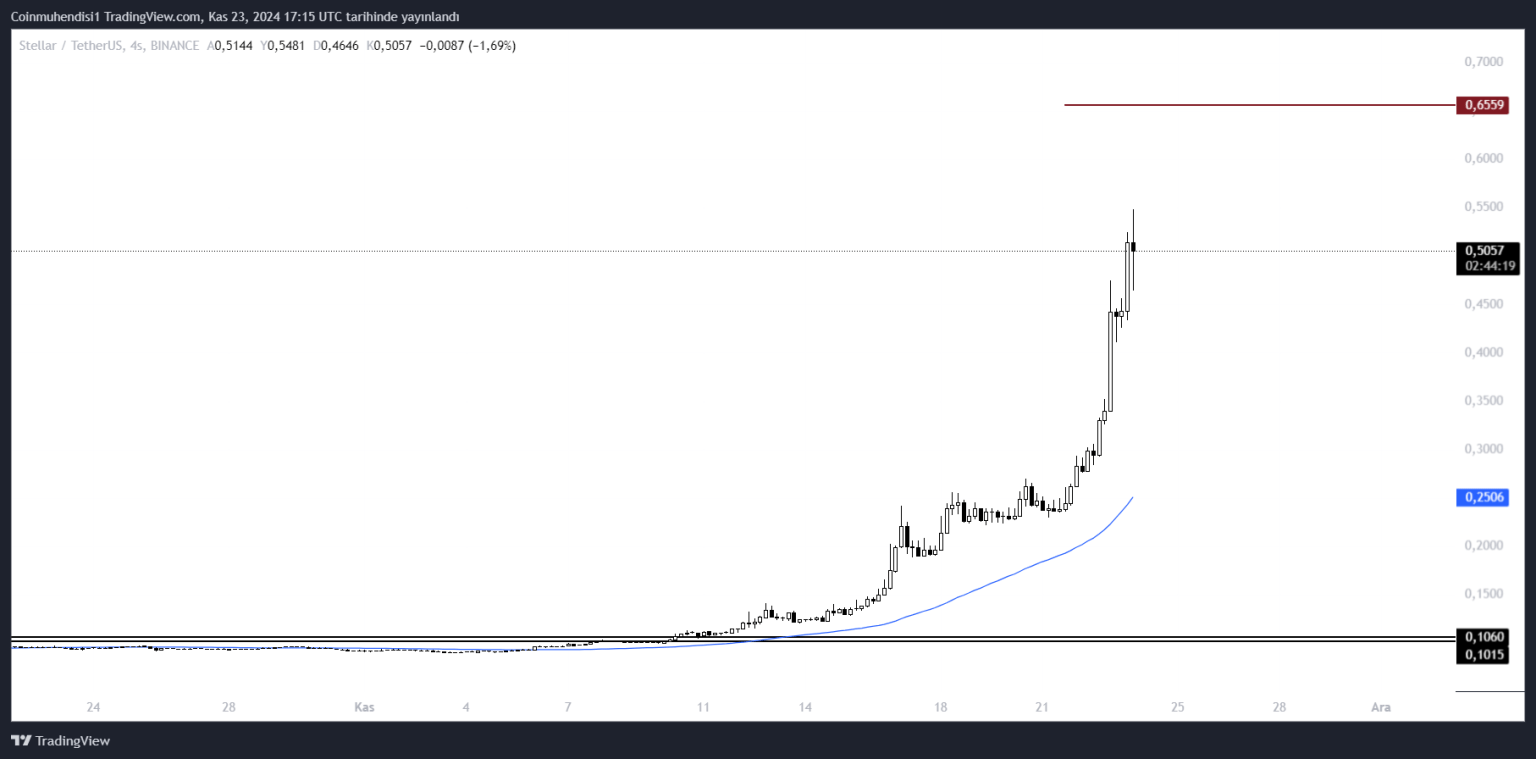Image resolution: width=1536 pixels, height=759 pixels.
Task: Click the 0,4000 price axis label
Action: [x=1483, y=352]
